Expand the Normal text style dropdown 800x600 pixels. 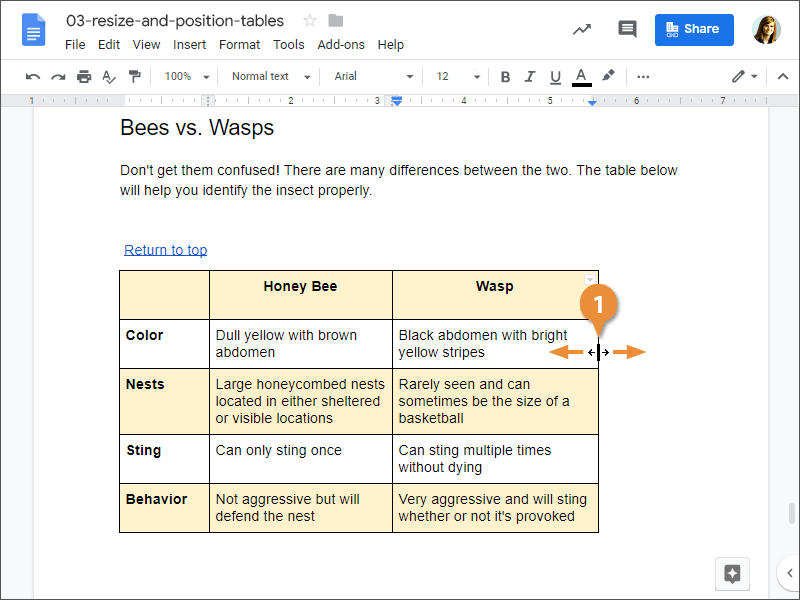[271, 77]
